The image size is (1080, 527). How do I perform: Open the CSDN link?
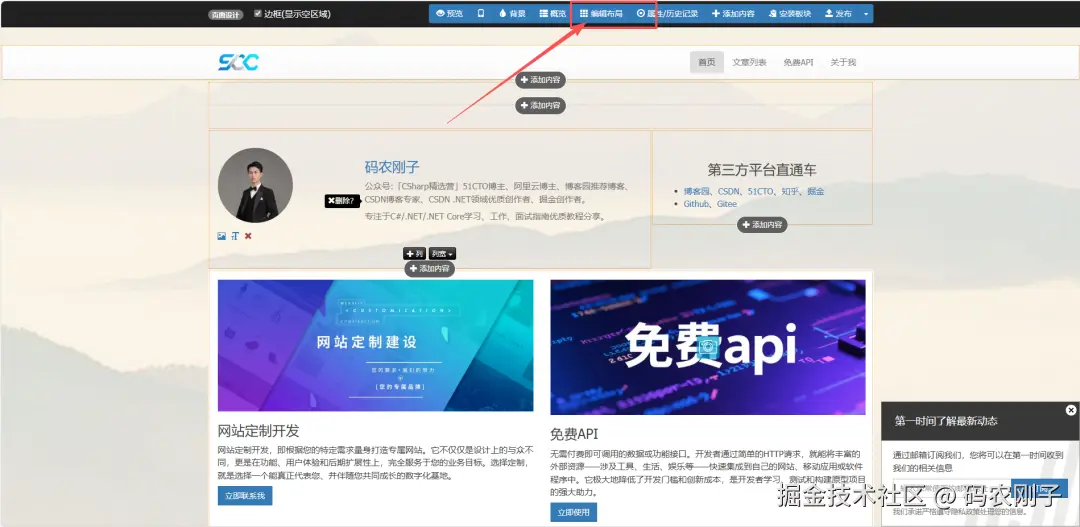729,192
